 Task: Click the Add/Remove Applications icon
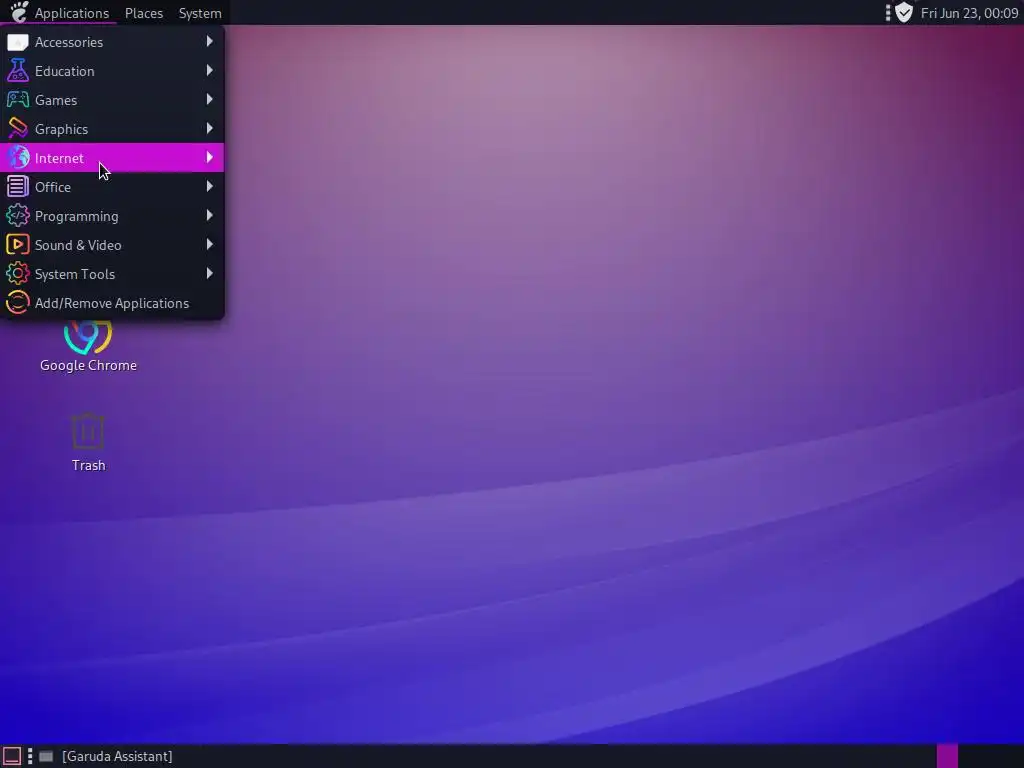click(x=18, y=302)
